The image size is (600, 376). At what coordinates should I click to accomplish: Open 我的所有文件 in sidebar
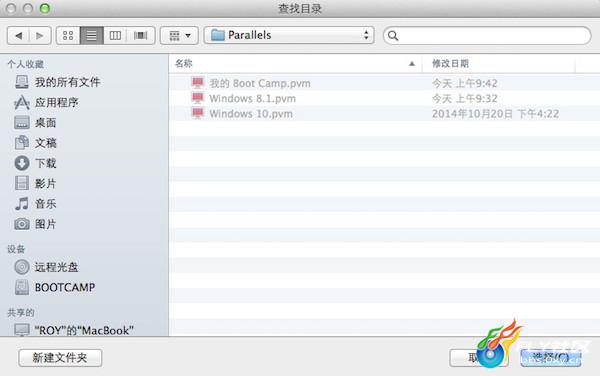coord(67,82)
